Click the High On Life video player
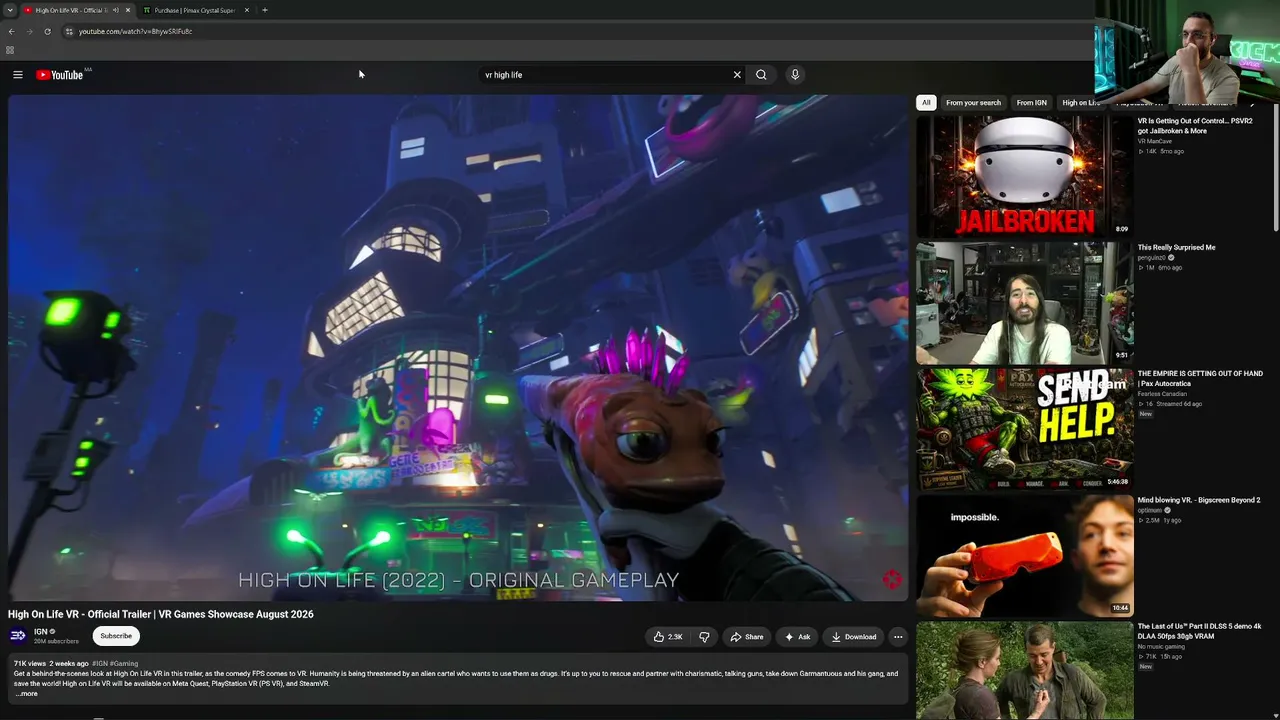The width and height of the screenshot is (1280, 720). click(458, 348)
